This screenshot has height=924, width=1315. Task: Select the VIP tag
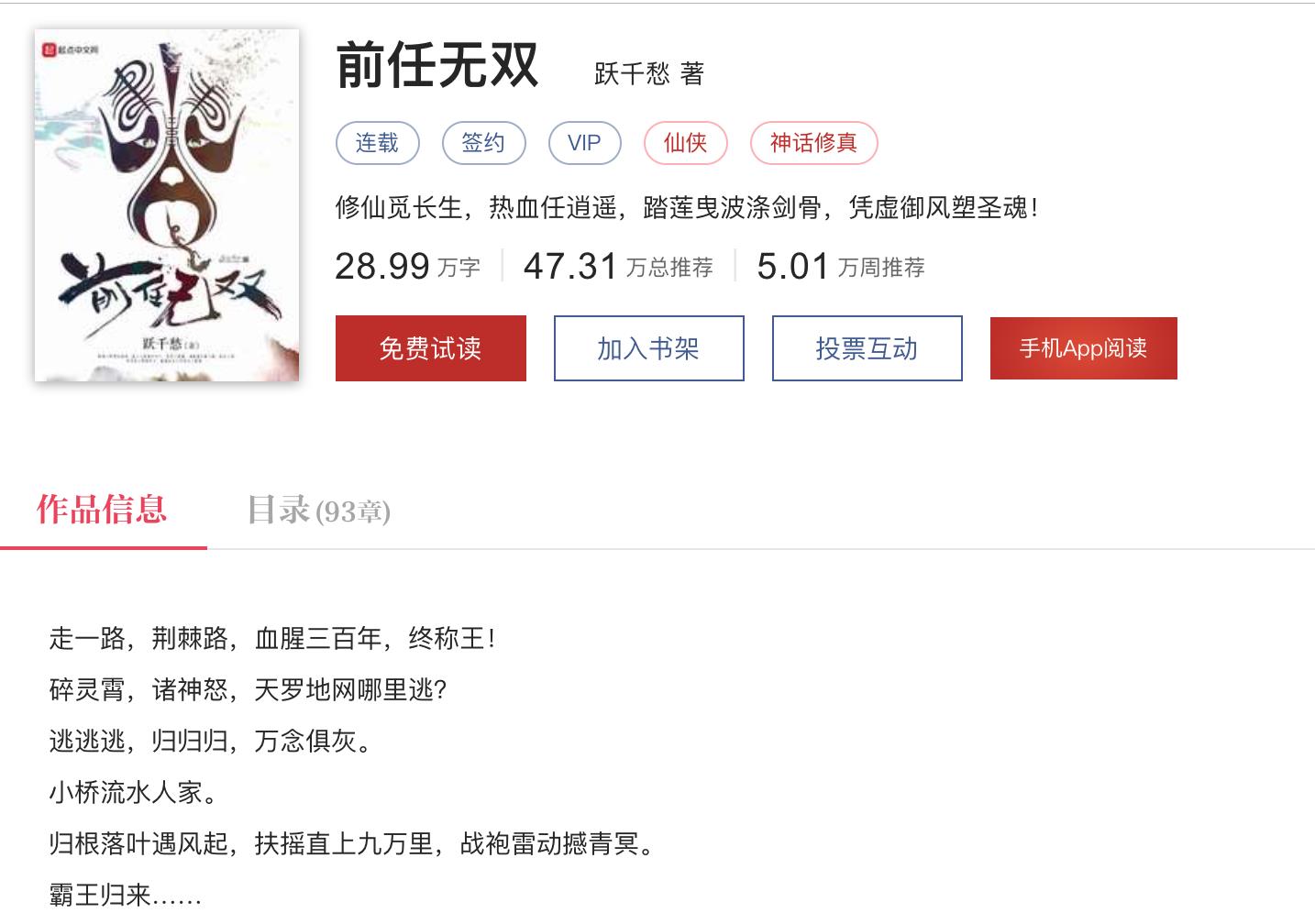click(585, 143)
